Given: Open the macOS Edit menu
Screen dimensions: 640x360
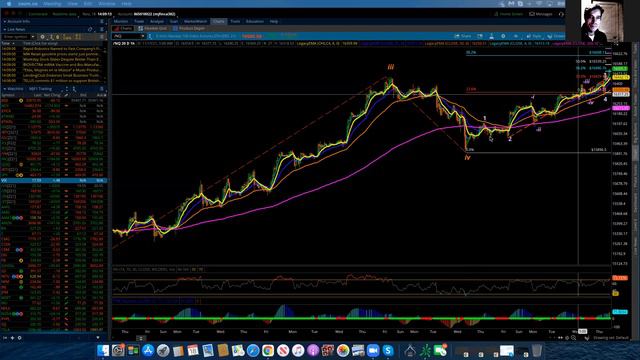Looking at the screenshot, I should [88, 4].
